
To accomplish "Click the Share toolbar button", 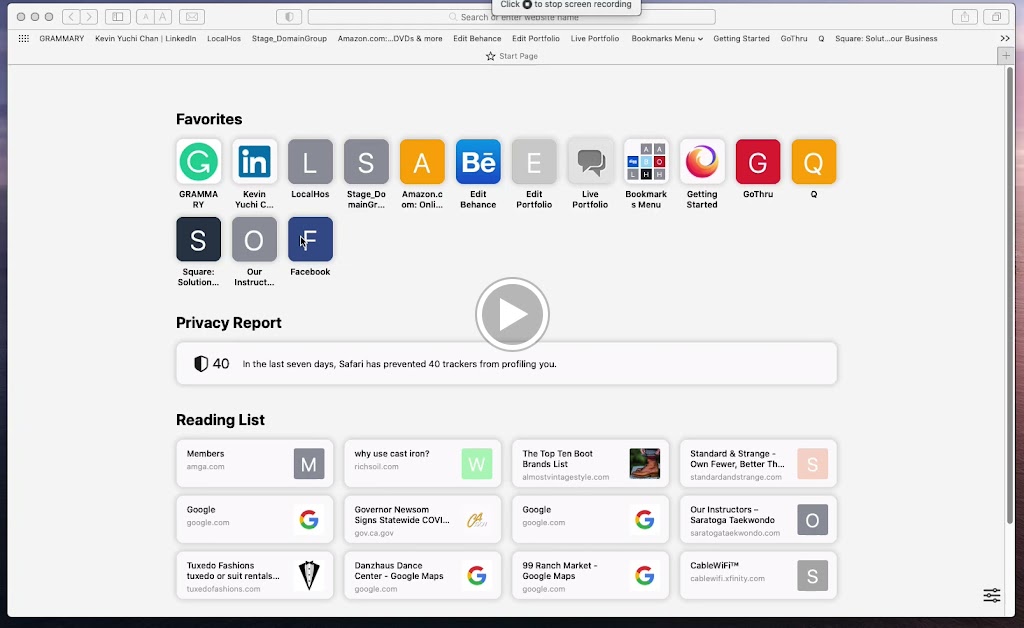I will pos(965,16).
